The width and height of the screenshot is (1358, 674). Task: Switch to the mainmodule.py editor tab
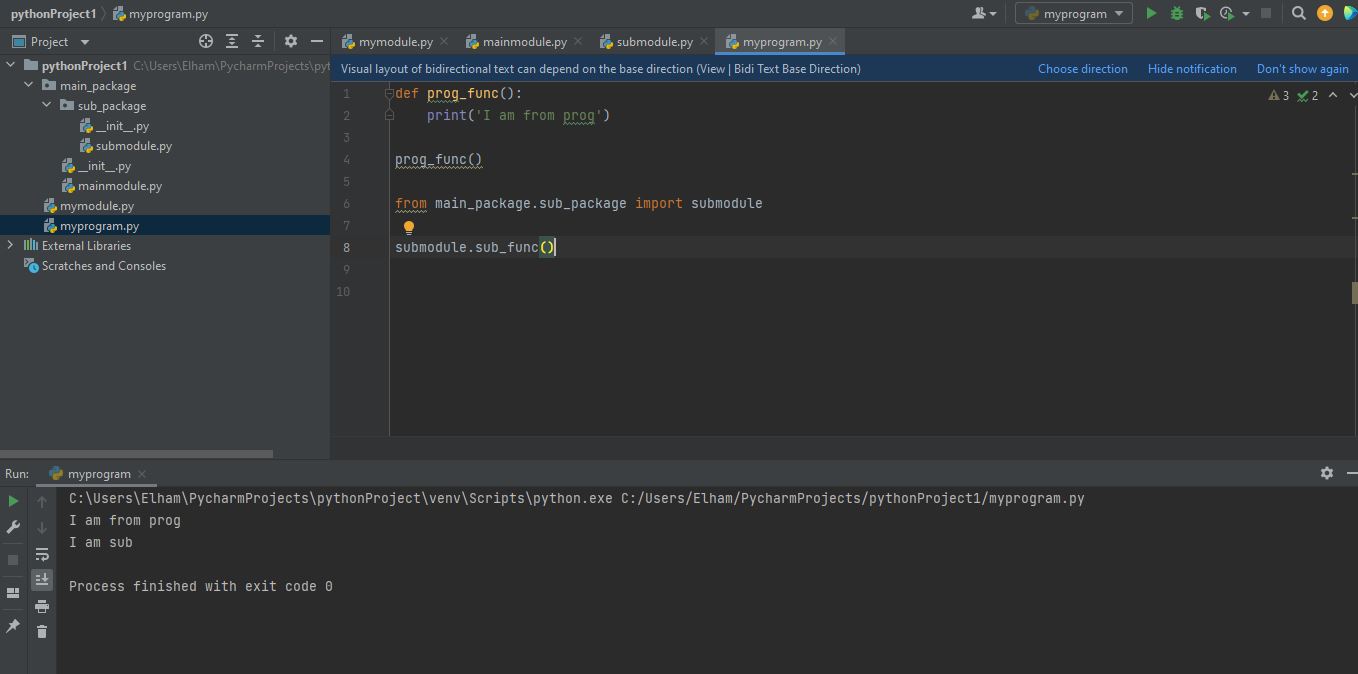coord(524,41)
